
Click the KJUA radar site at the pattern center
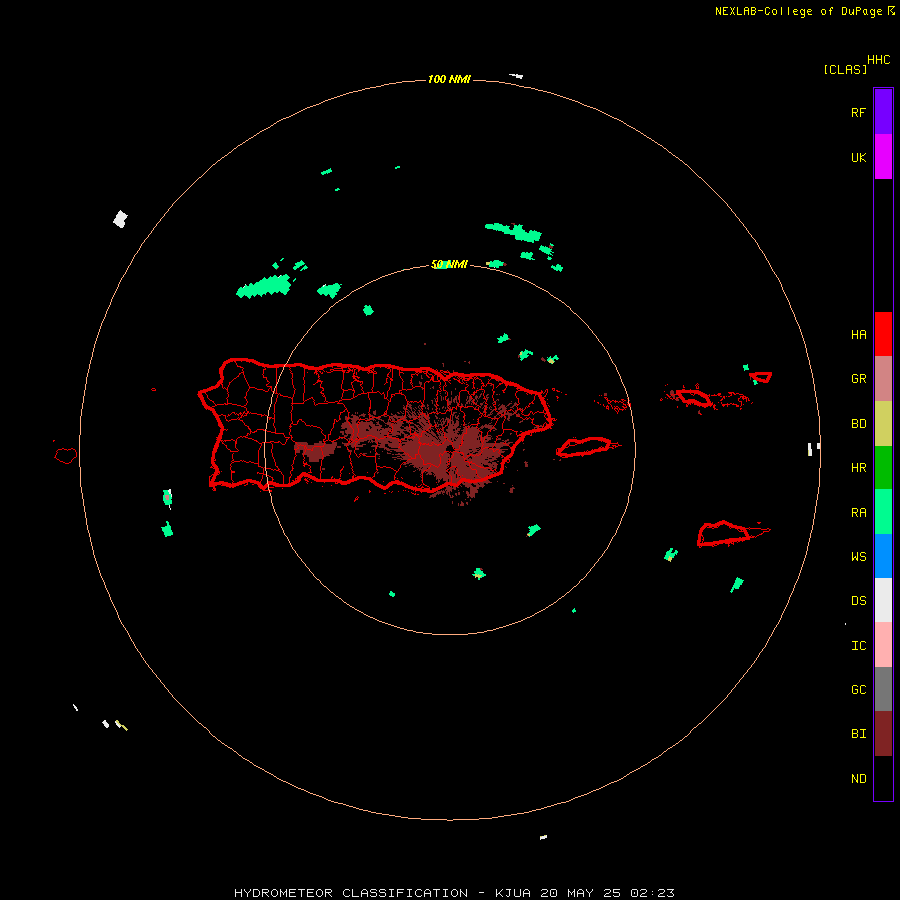449,448
